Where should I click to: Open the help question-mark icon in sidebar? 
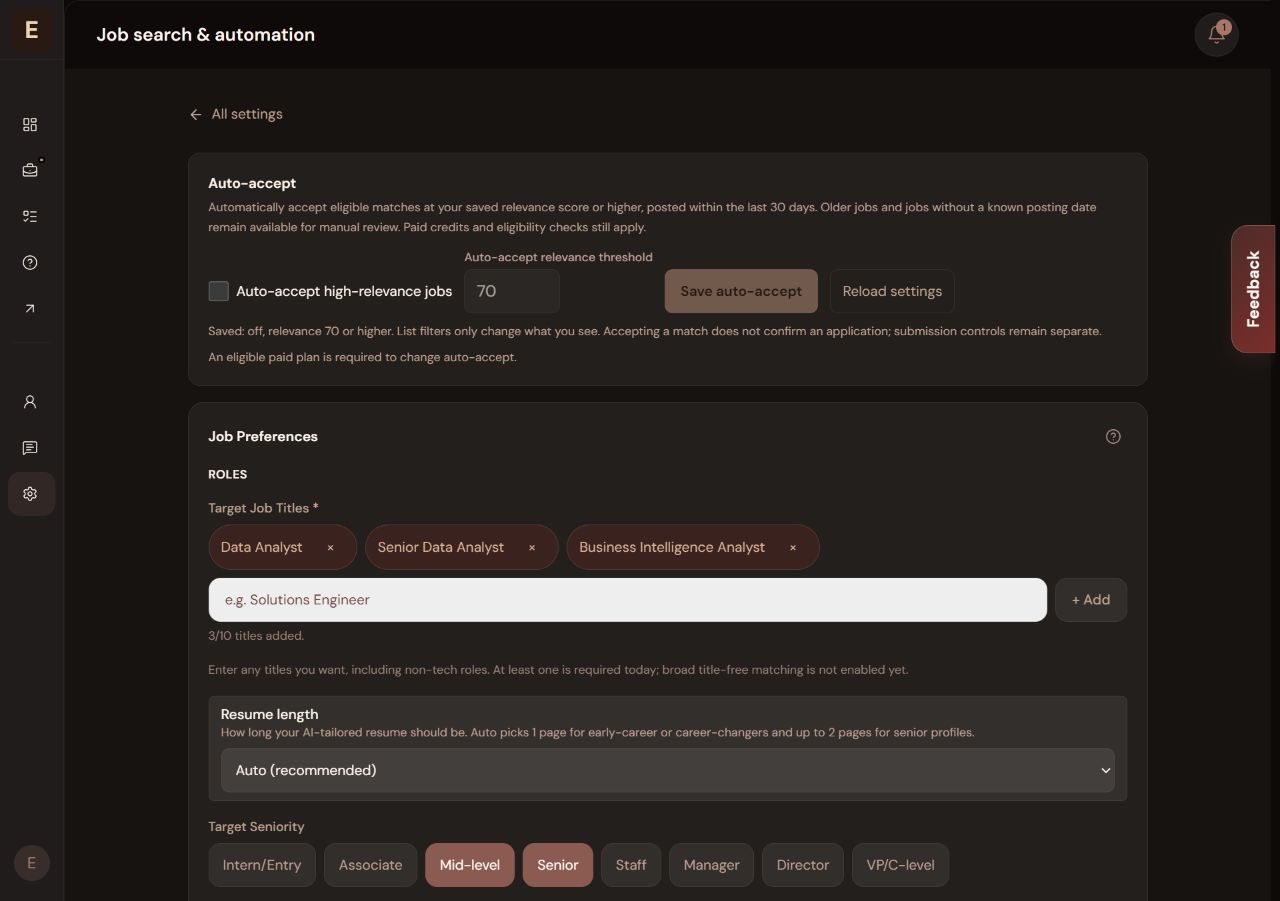(x=30, y=262)
